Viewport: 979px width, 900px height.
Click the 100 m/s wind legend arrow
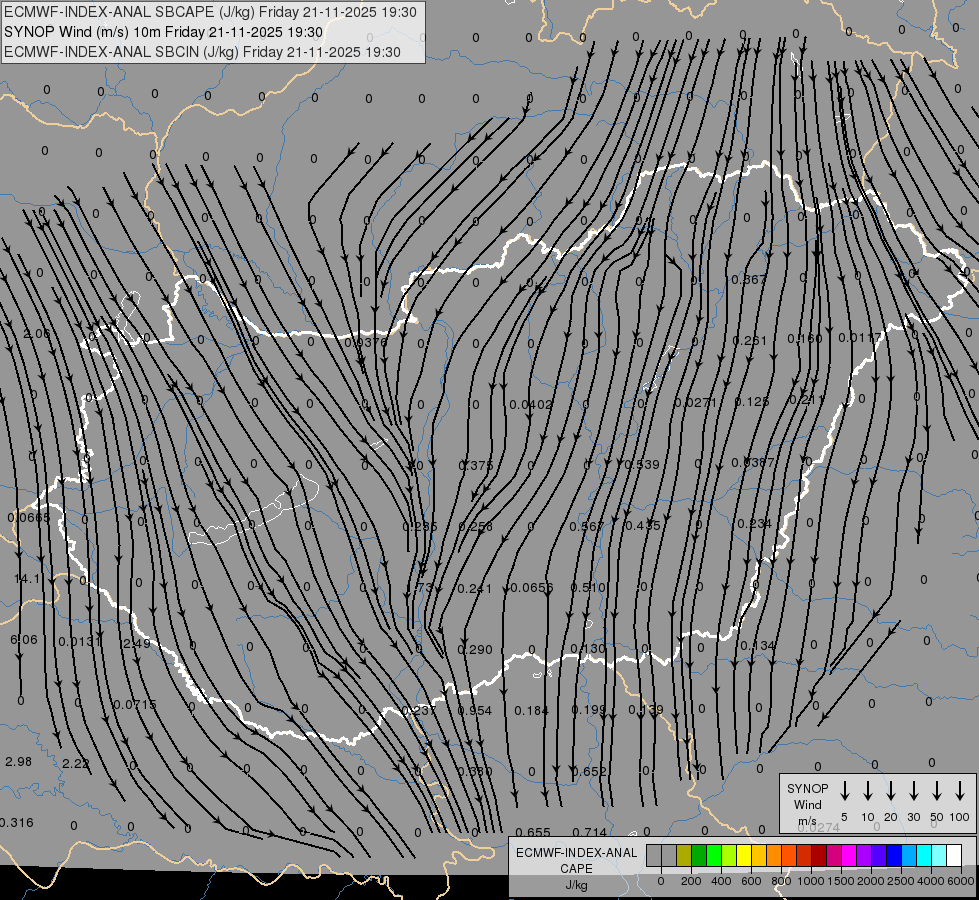coord(960,791)
